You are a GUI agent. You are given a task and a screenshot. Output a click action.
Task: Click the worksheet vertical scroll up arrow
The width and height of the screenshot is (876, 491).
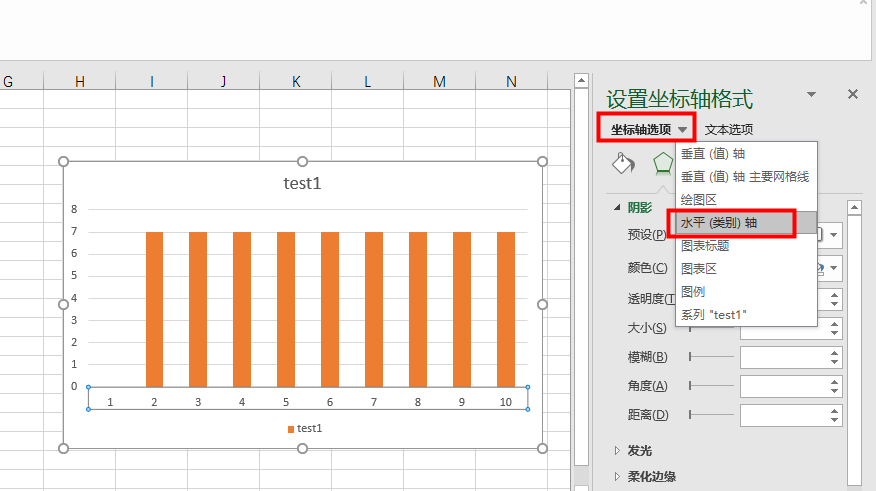[x=581, y=80]
